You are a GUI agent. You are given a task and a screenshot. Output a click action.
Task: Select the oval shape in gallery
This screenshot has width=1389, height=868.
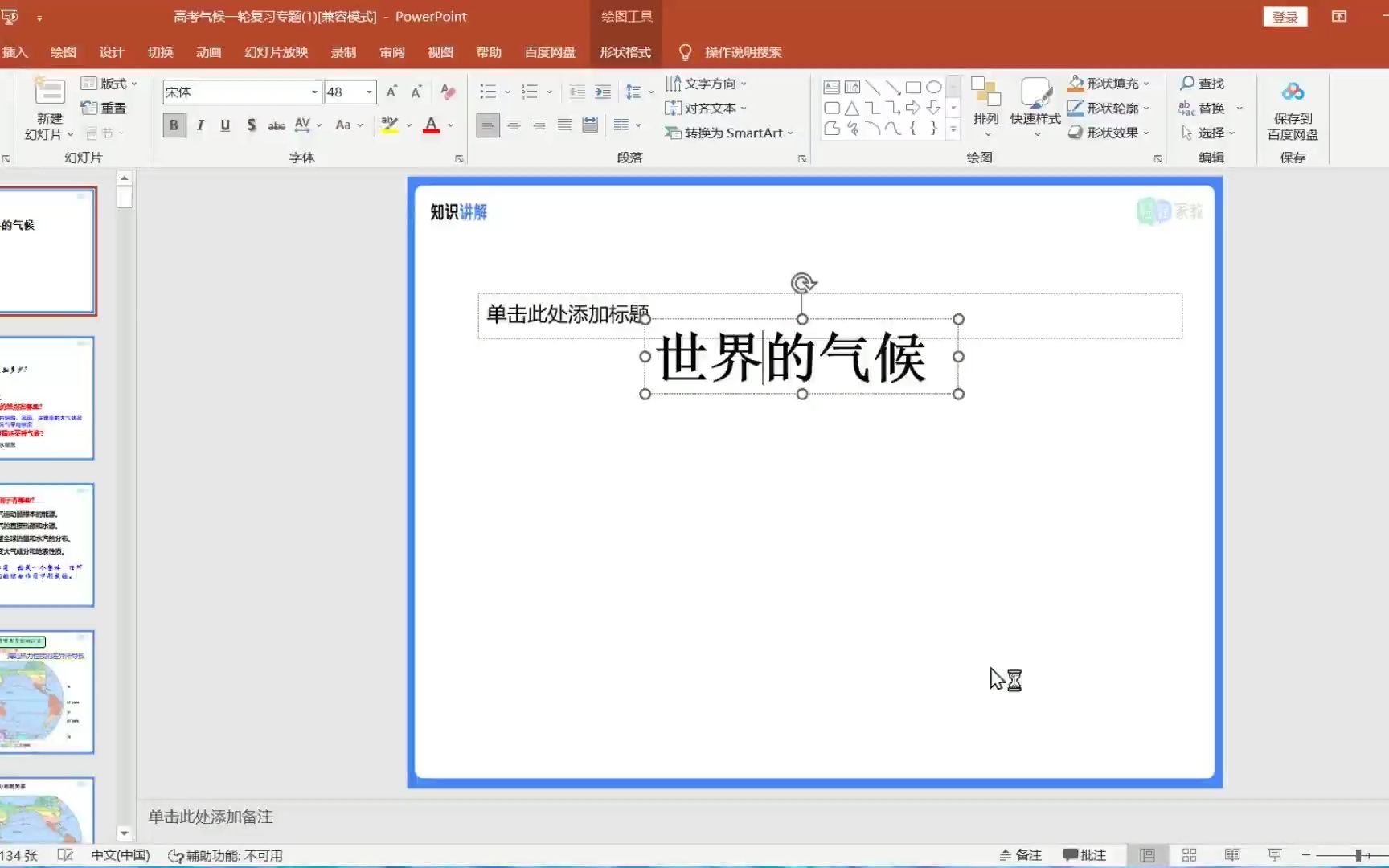(x=933, y=88)
